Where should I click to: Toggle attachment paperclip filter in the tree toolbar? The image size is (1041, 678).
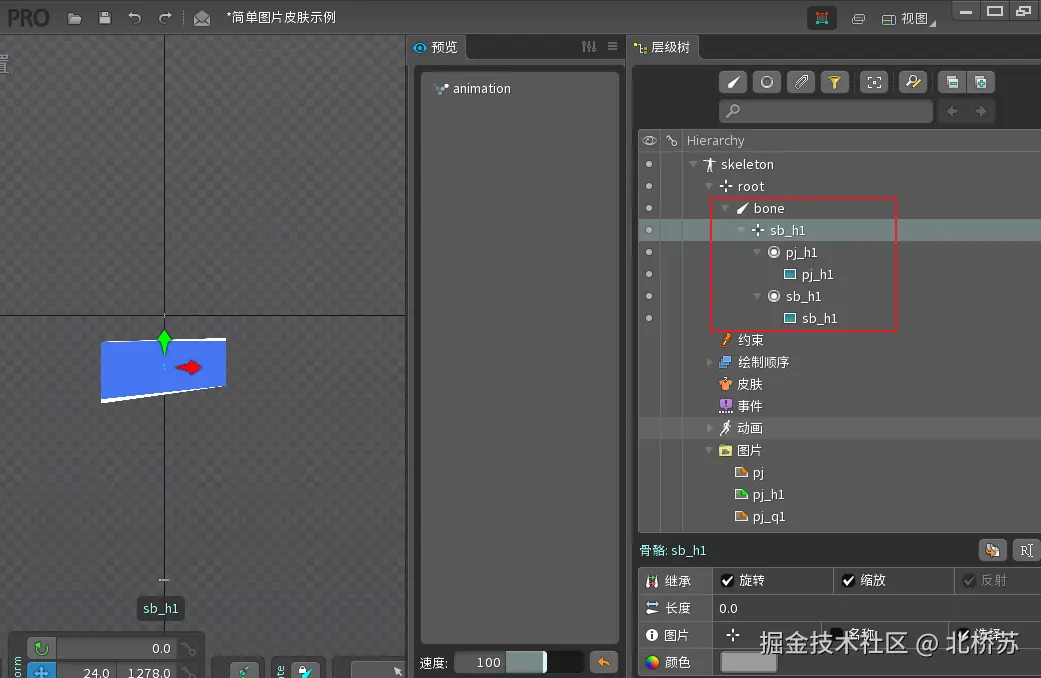[x=801, y=82]
